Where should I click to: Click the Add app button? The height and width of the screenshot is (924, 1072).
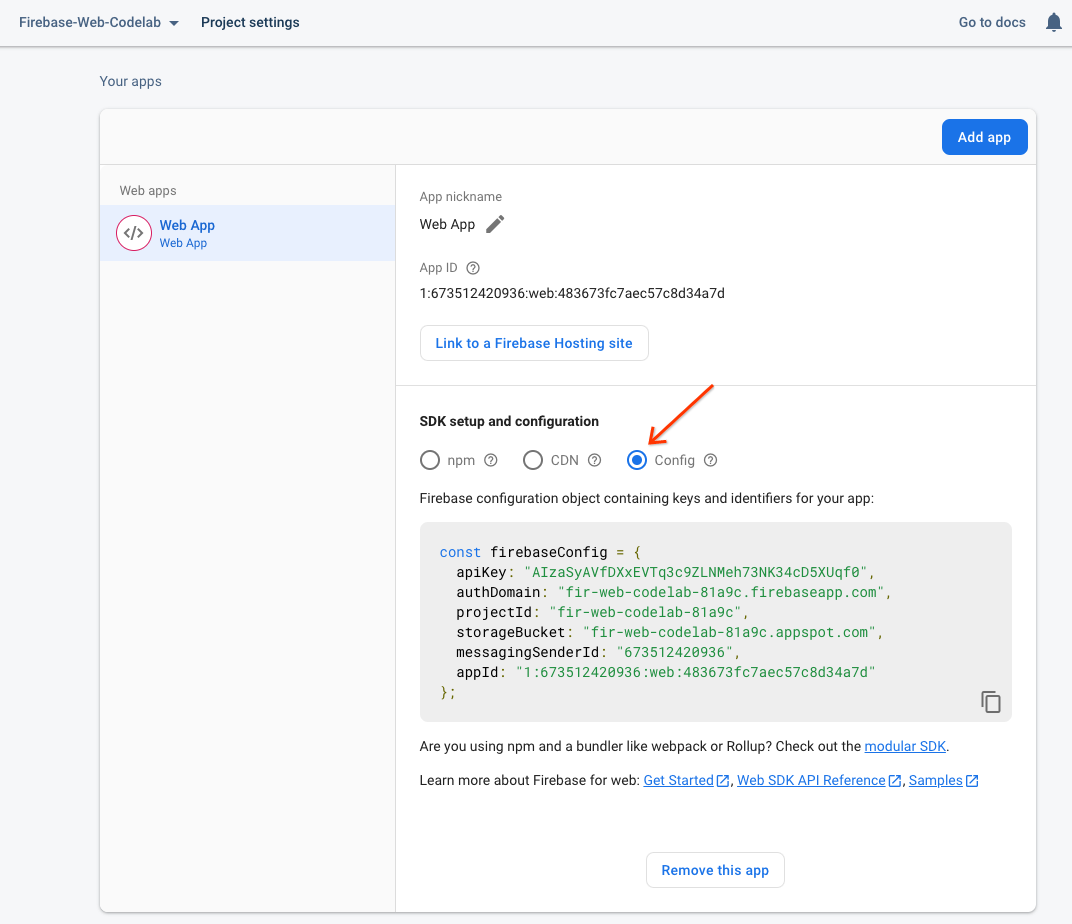pos(984,137)
